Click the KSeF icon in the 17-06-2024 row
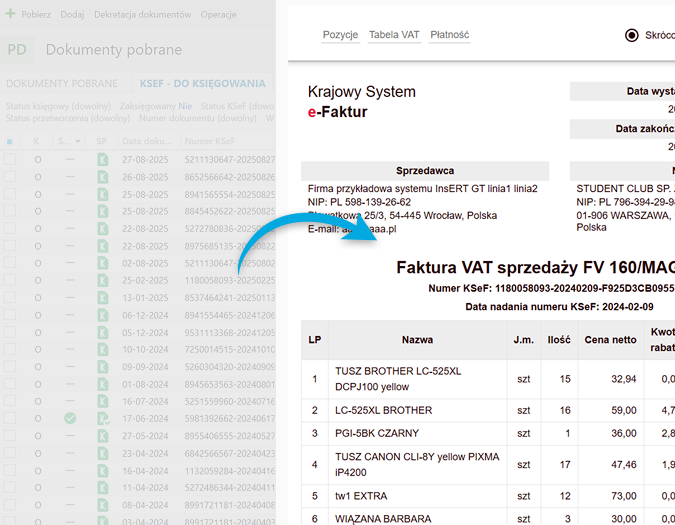 coord(102,419)
